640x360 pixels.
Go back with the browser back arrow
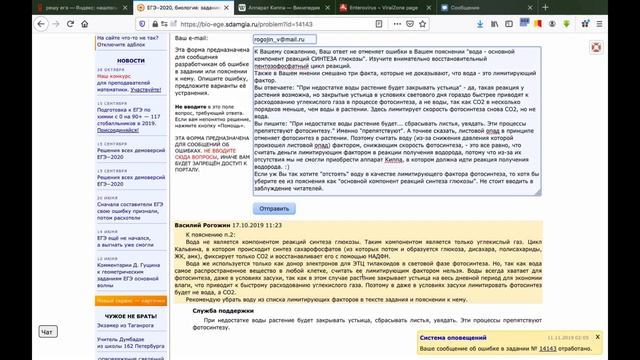41,24
